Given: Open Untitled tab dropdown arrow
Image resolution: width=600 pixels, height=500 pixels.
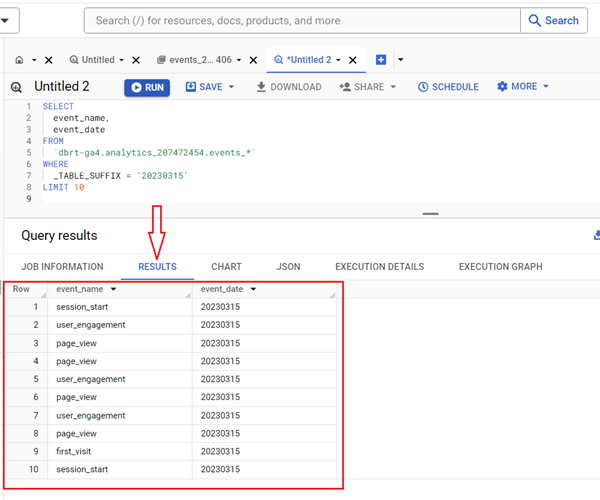Looking at the screenshot, I should pyautogui.click(x=121, y=60).
